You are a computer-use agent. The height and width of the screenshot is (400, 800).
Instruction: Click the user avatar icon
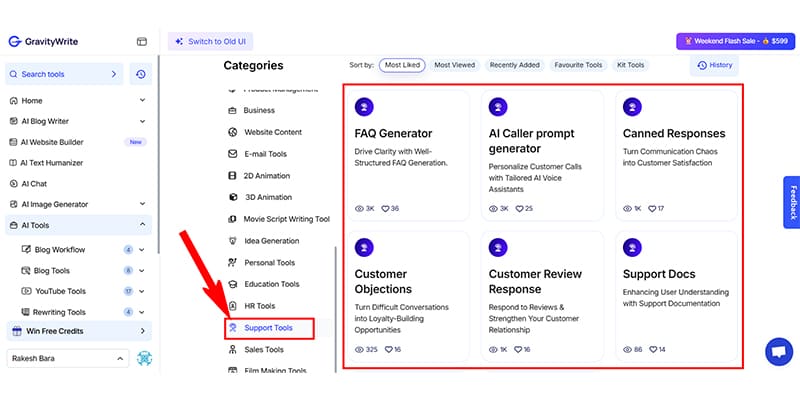click(x=144, y=358)
